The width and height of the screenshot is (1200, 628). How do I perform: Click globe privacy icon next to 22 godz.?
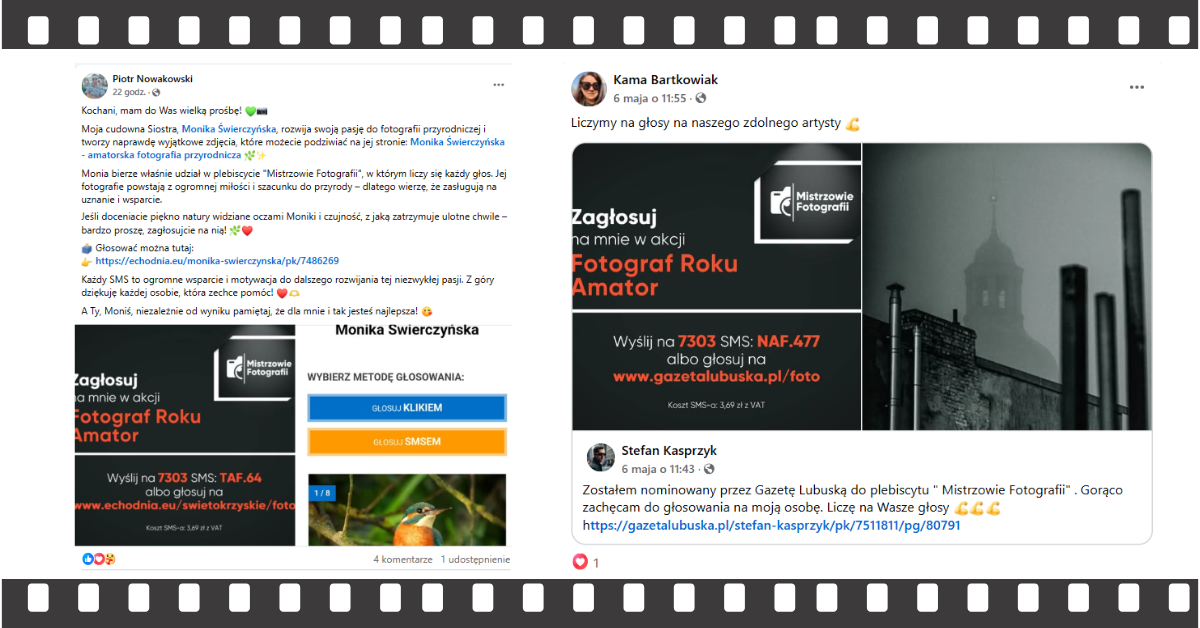pos(155,92)
